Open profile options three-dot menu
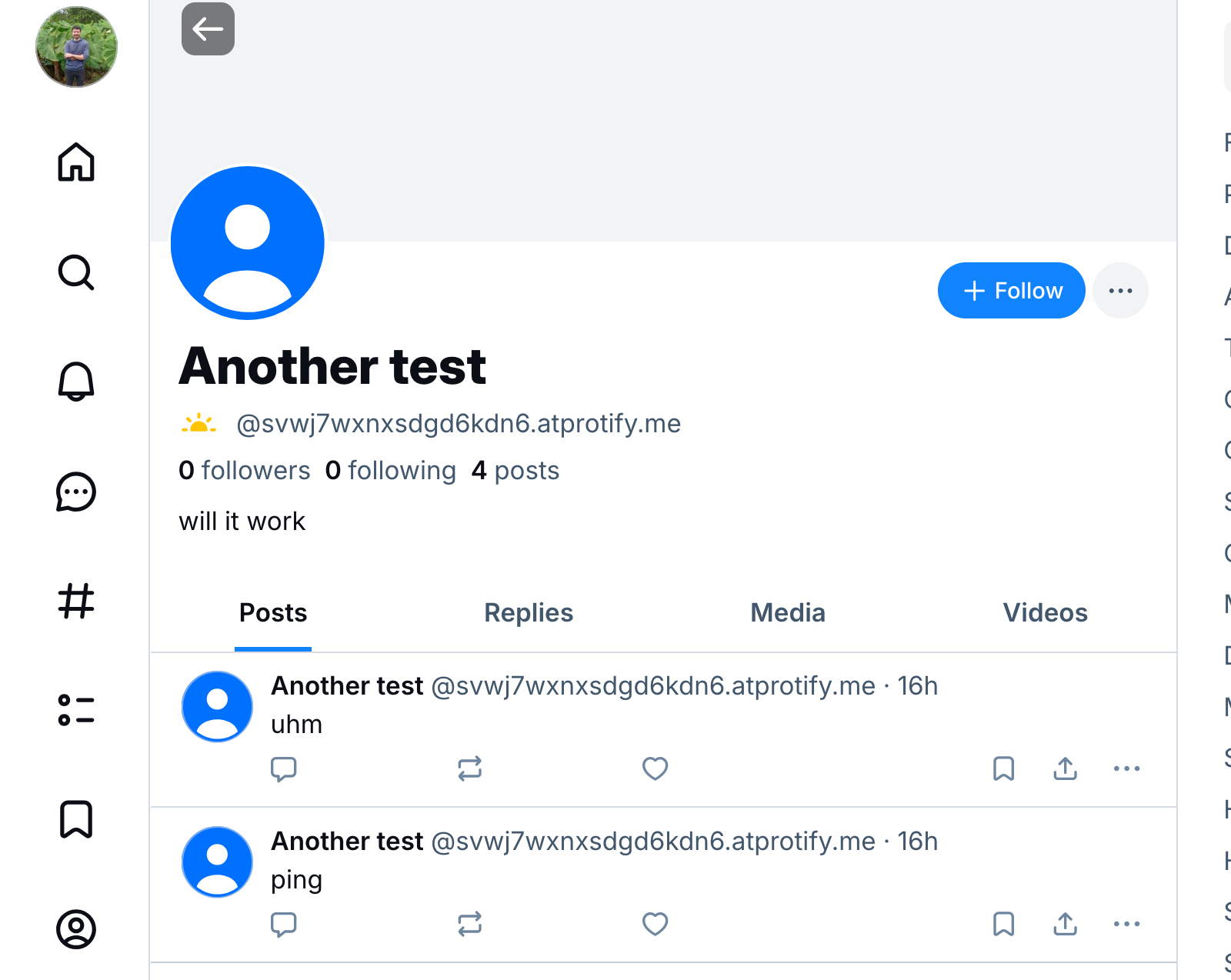Image resolution: width=1231 pixels, height=980 pixels. (1120, 291)
